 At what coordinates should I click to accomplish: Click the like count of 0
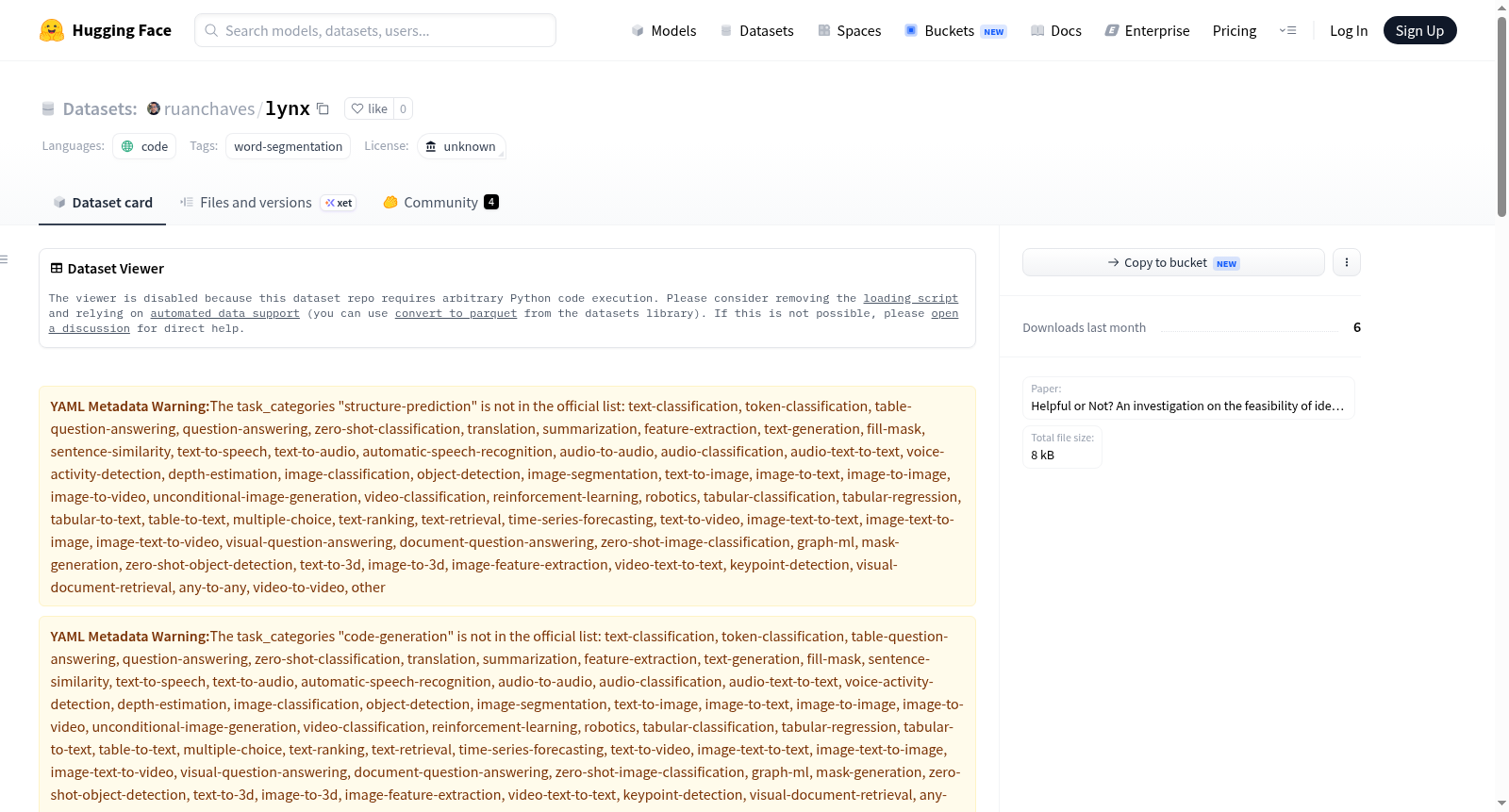[403, 108]
